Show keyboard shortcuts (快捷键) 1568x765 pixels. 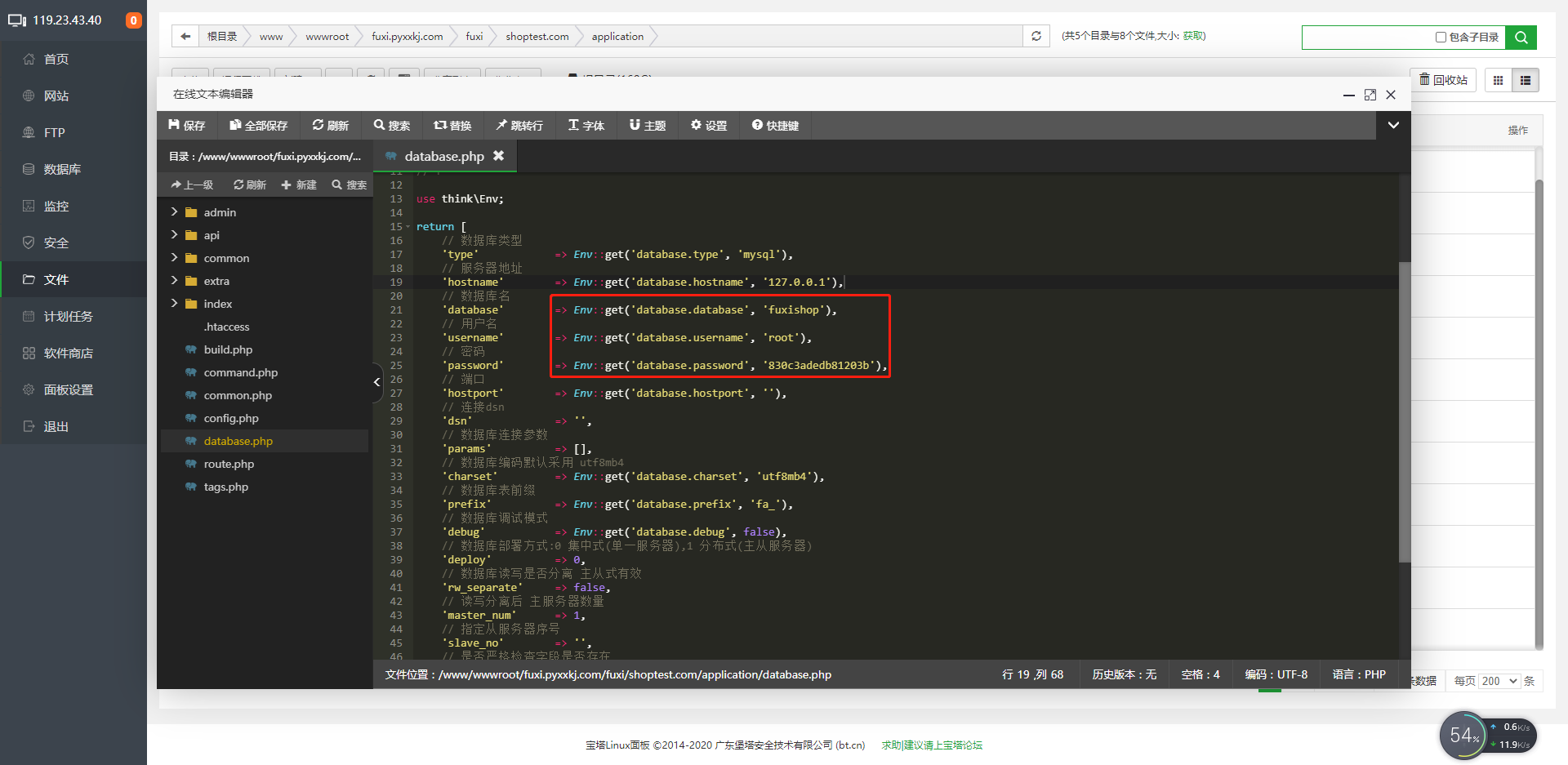click(x=775, y=125)
